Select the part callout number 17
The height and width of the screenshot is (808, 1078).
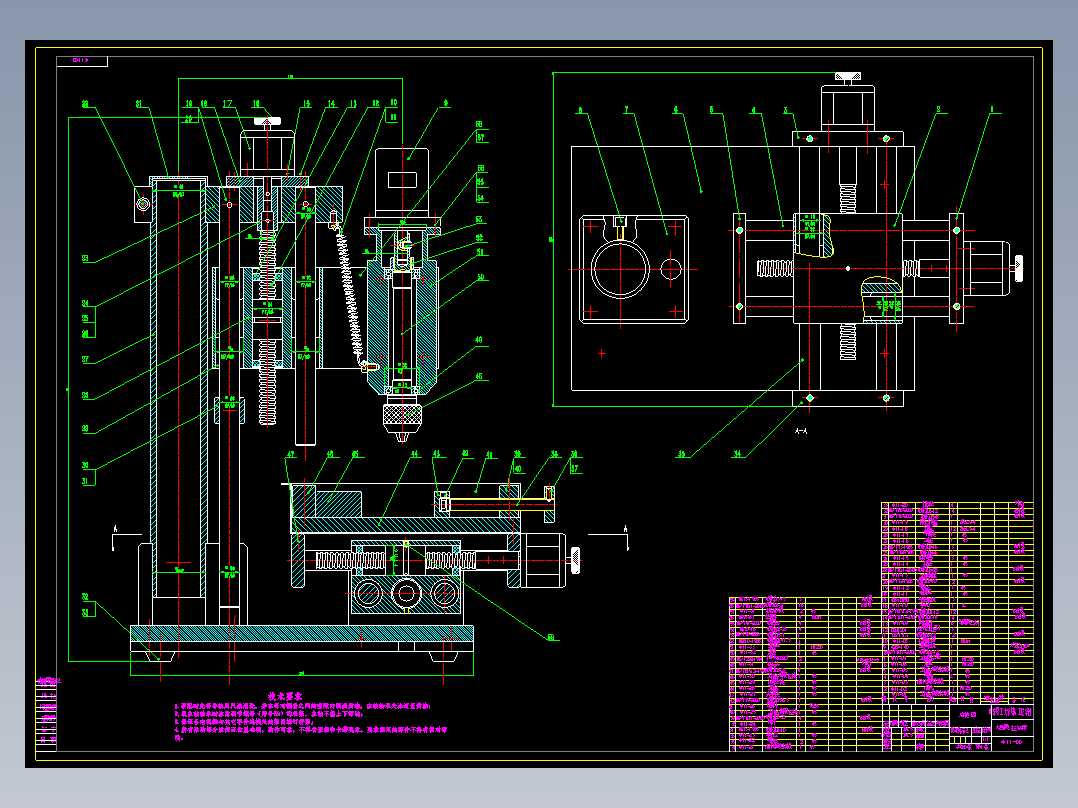click(x=228, y=104)
